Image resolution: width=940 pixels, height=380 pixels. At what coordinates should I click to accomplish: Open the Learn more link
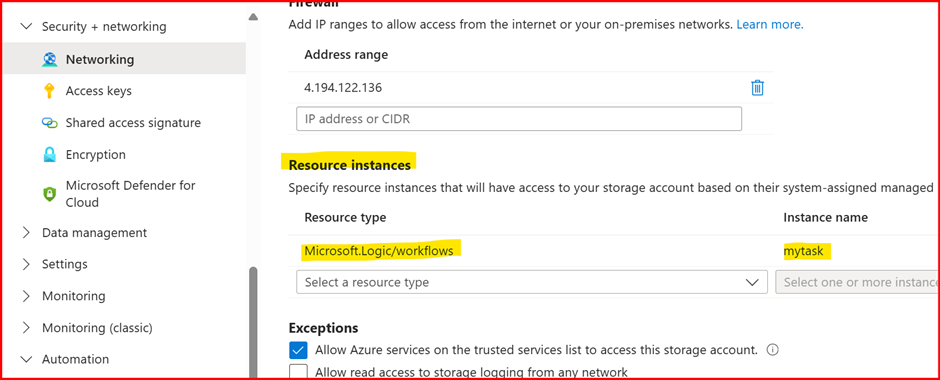(770, 25)
